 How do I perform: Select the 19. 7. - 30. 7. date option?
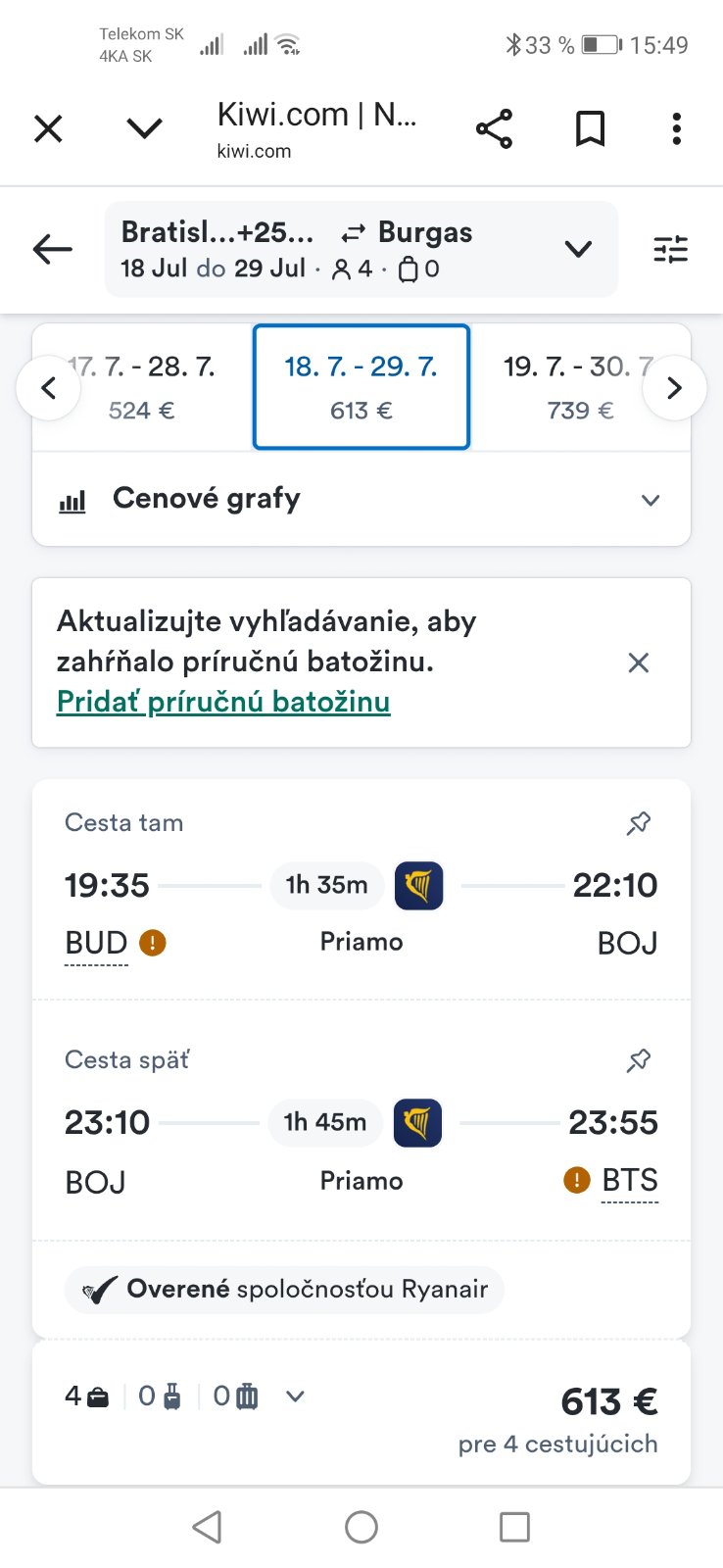[x=573, y=387]
